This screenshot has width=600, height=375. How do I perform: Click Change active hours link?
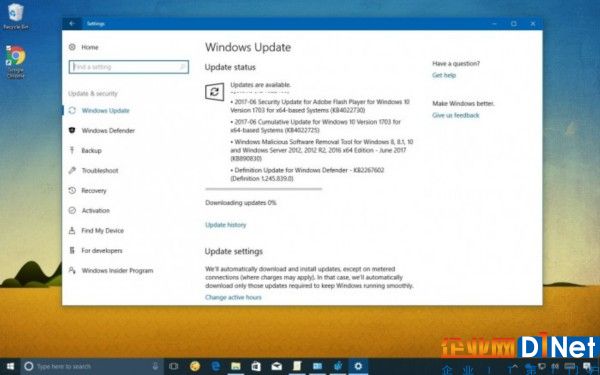click(233, 297)
